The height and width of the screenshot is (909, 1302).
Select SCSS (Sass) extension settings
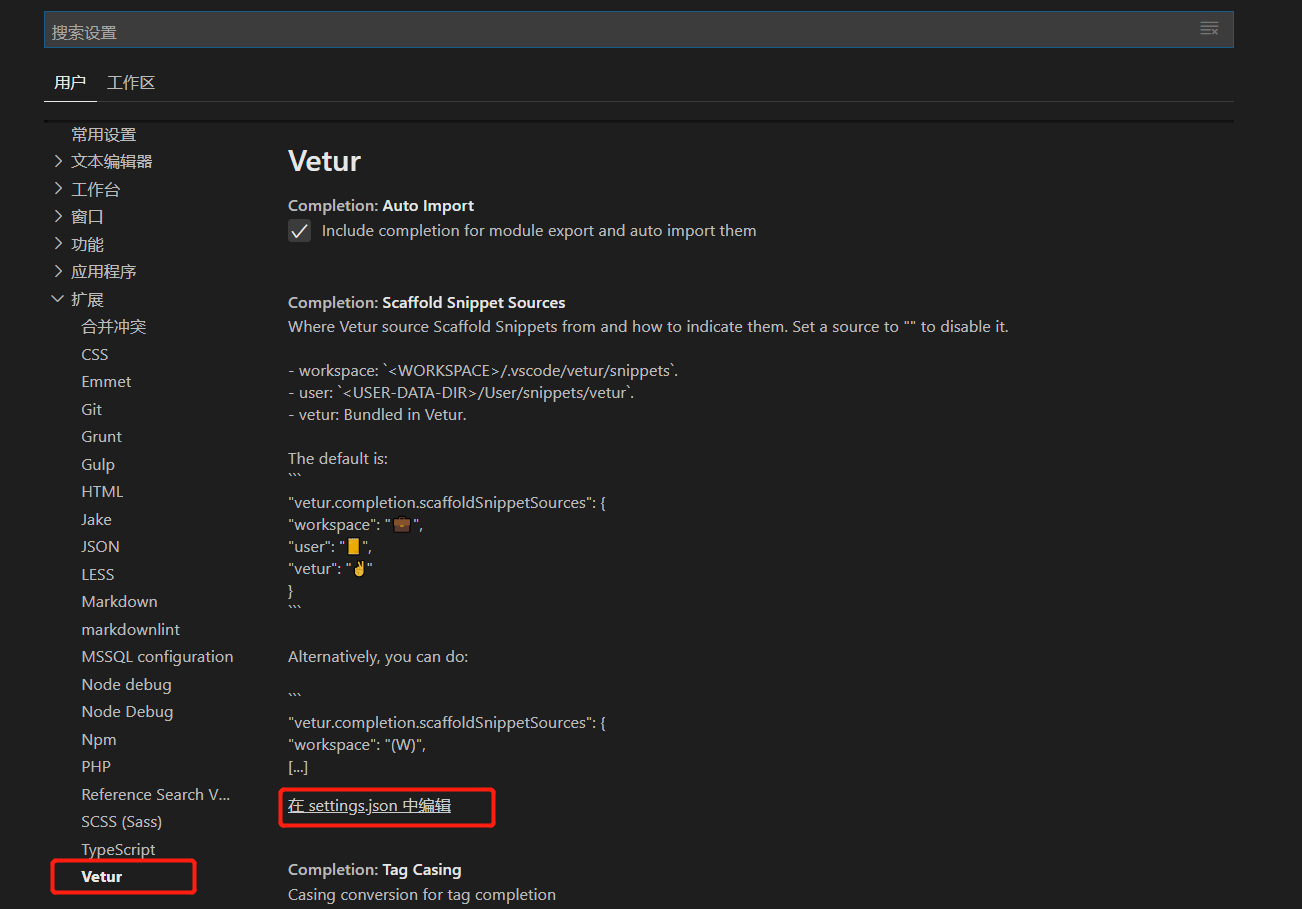pyautogui.click(x=122, y=821)
